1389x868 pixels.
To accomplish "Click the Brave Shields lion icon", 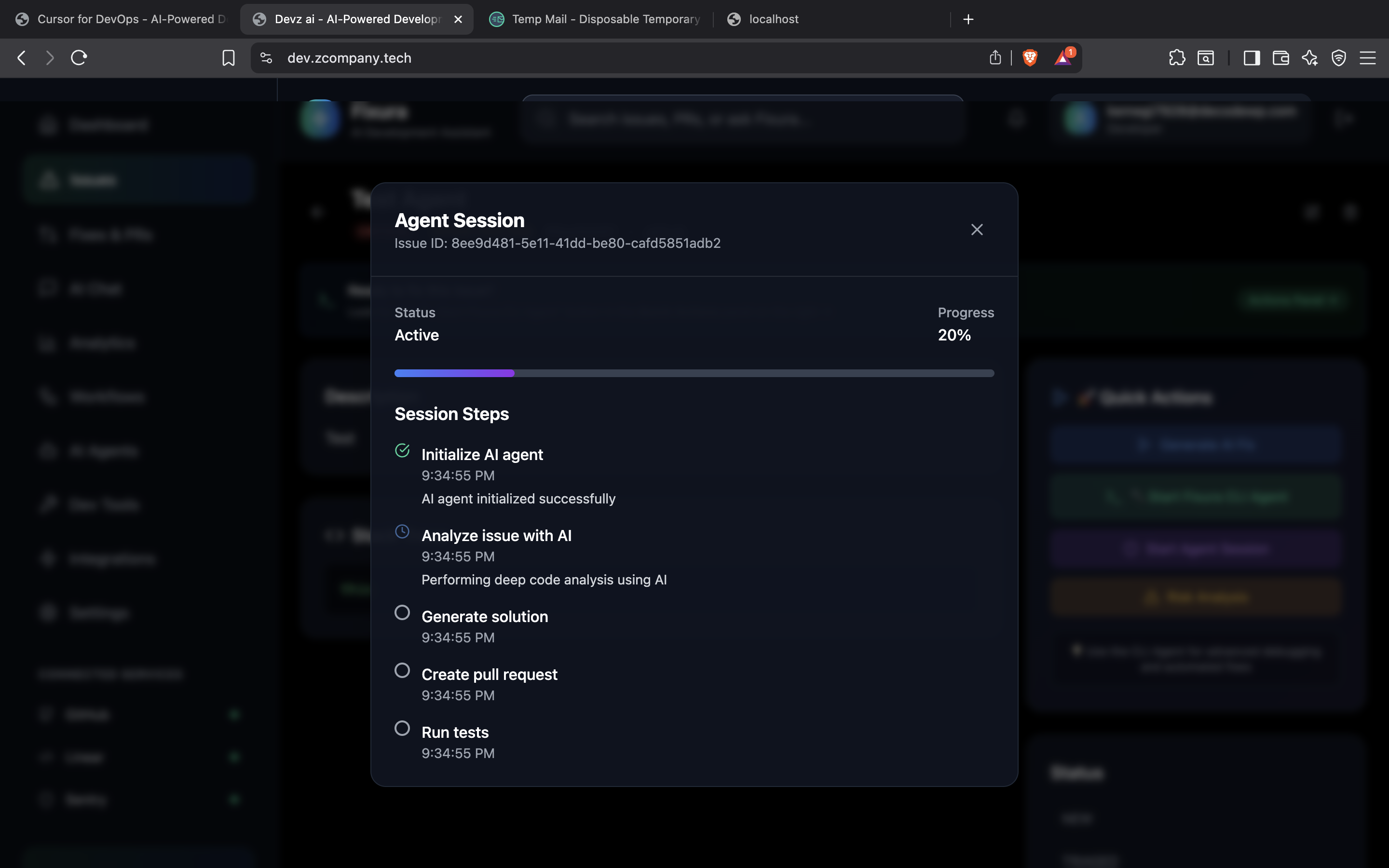I will (x=1030, y=57).
